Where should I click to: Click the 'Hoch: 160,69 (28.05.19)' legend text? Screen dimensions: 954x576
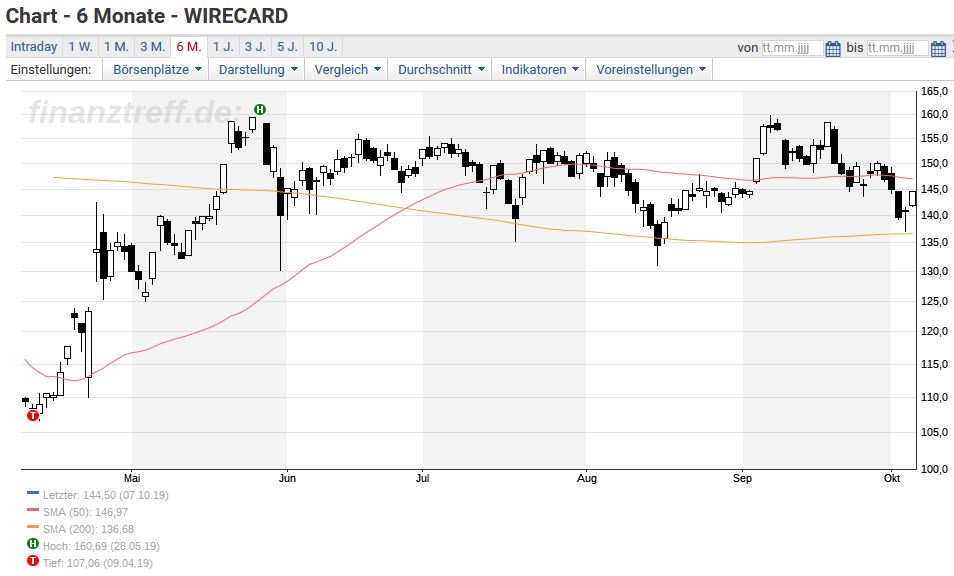point(101,547)
